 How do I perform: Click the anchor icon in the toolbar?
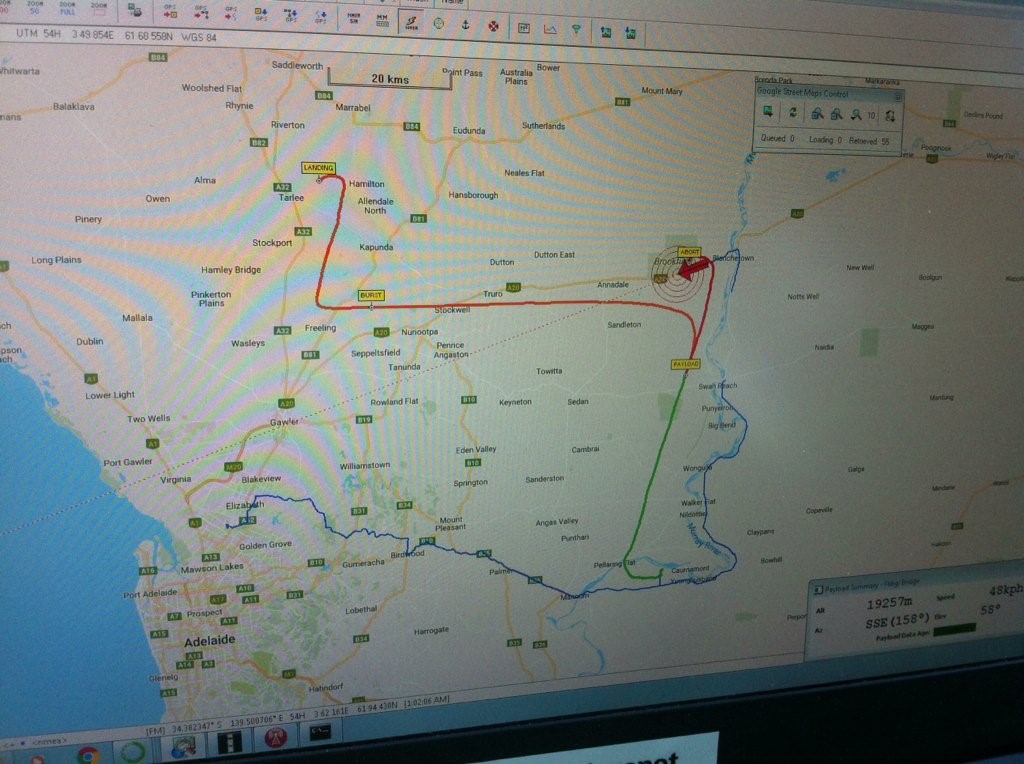coord(466,25)
